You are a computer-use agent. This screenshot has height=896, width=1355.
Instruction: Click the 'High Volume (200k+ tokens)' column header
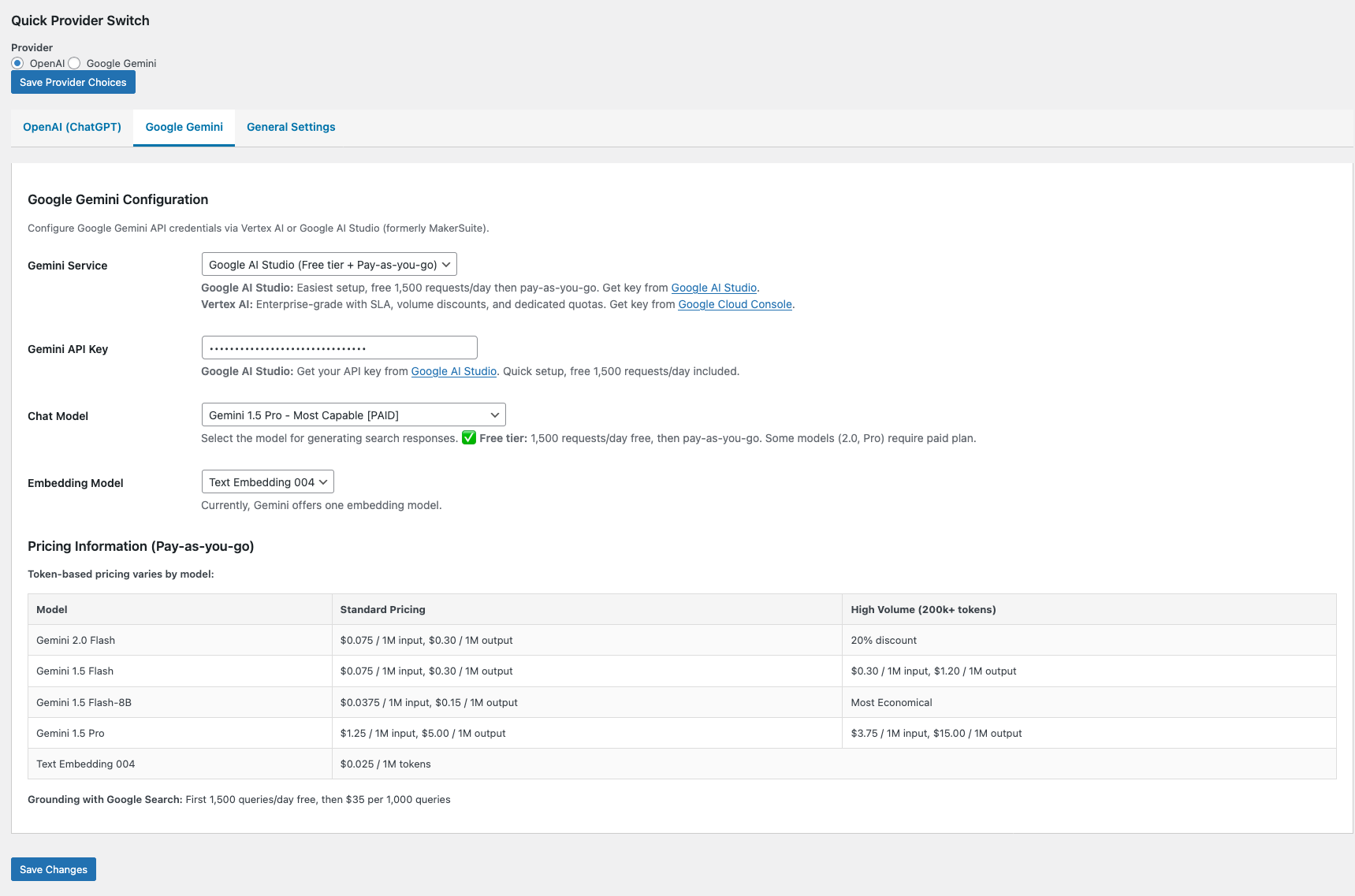tap(1089, 609)
